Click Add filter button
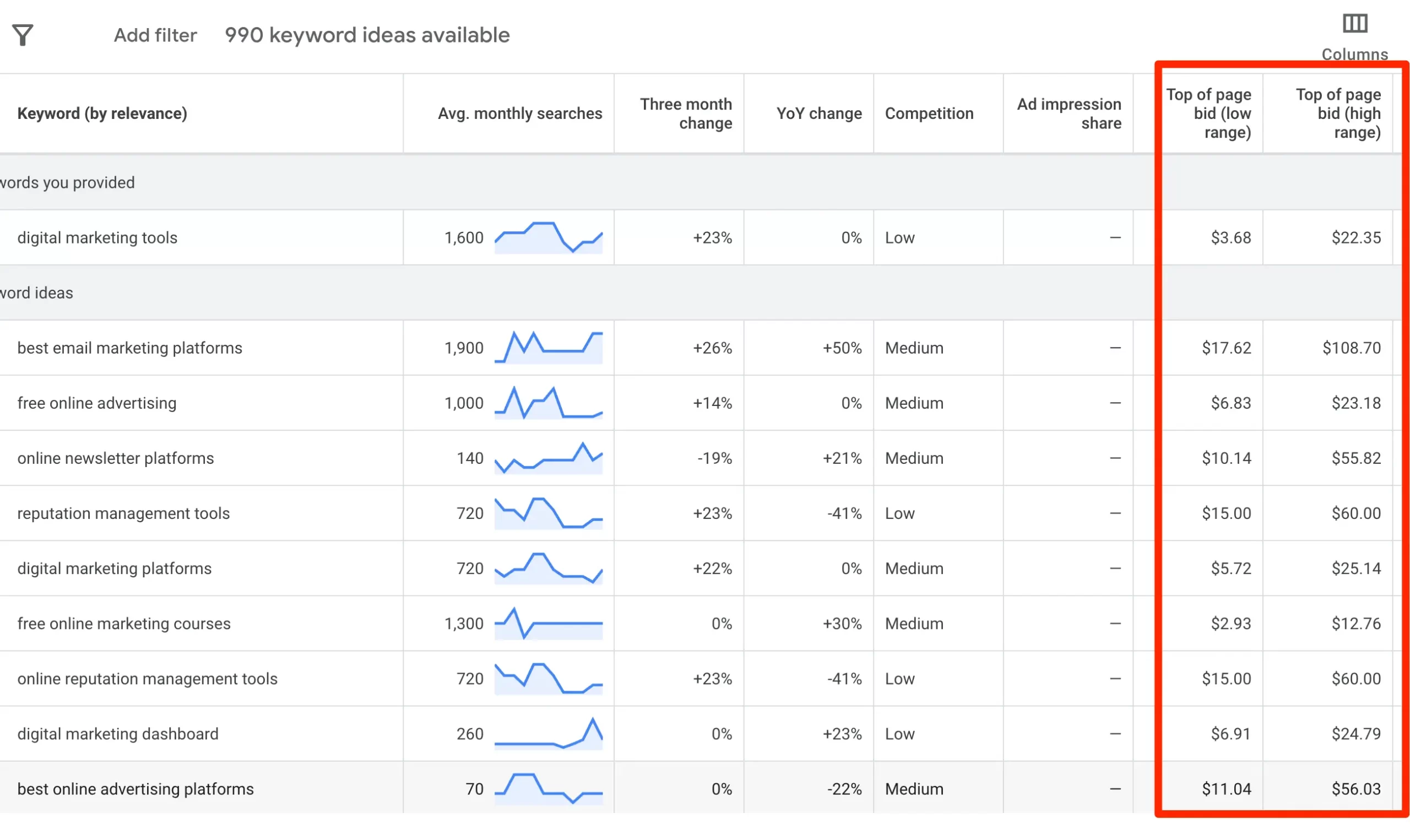 [x=155, y=35]
